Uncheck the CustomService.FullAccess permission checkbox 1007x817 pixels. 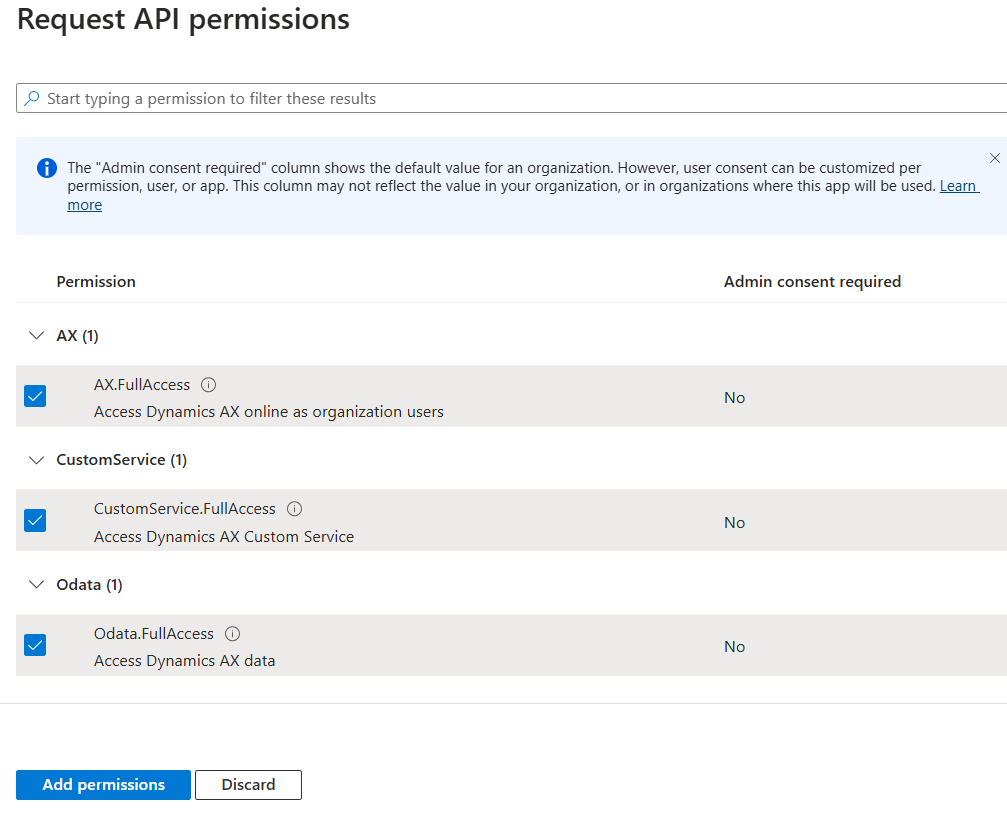pyautogui.click(x=35, y=520)
